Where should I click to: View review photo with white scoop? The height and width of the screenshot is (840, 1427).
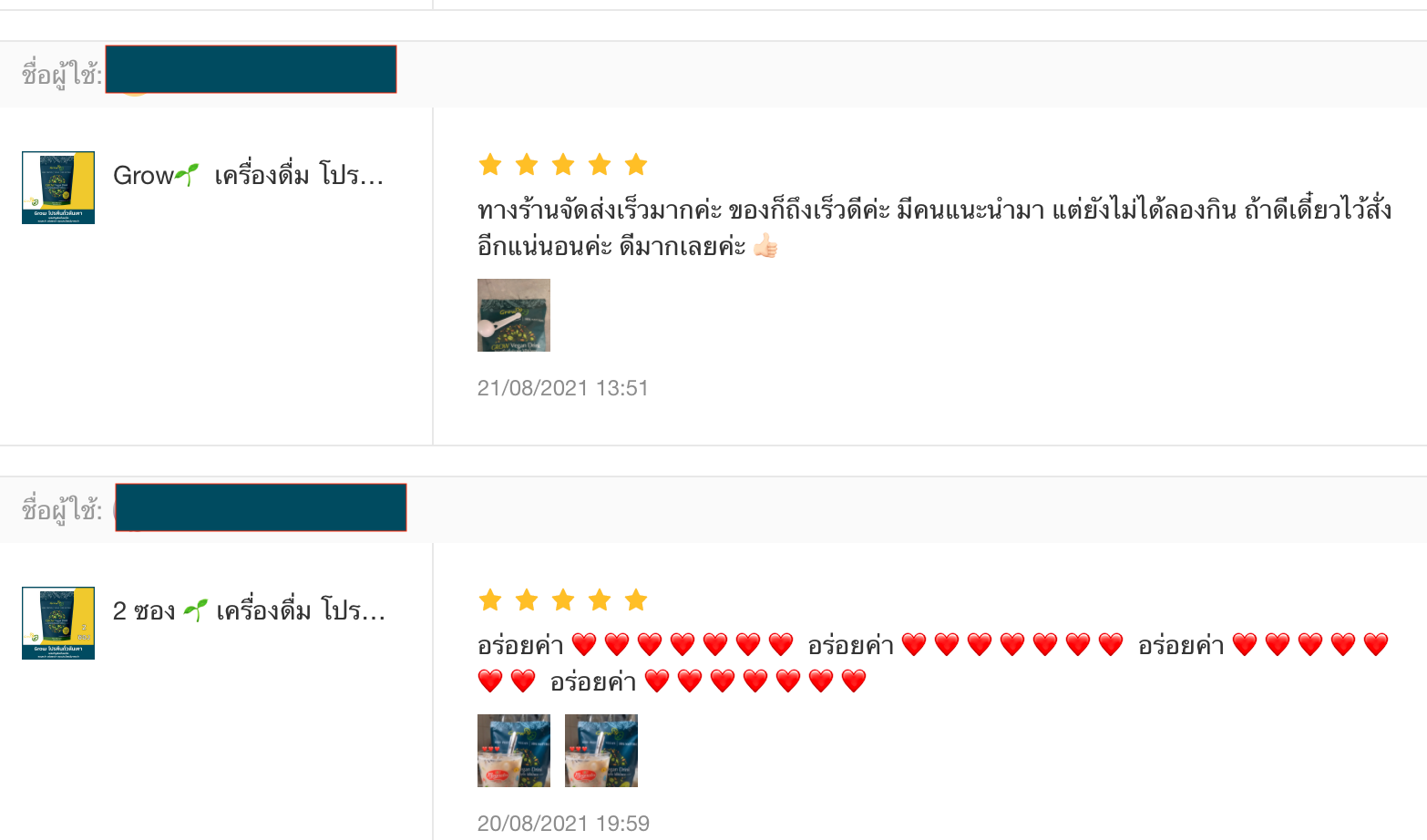(x=514, y=315)
